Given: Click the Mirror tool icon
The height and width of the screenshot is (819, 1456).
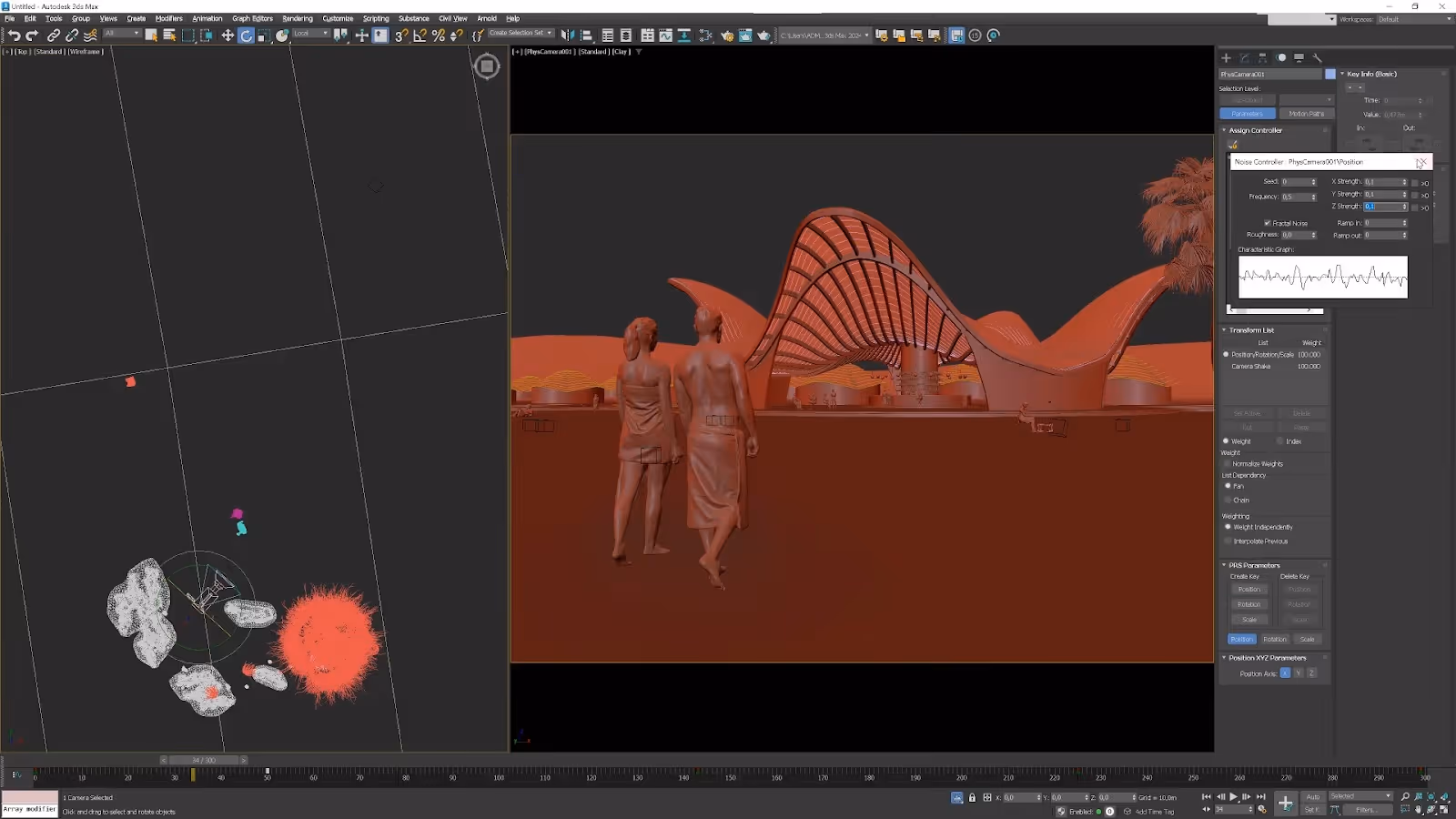Looking at the screenshot, I should click(x=568, y=35).
